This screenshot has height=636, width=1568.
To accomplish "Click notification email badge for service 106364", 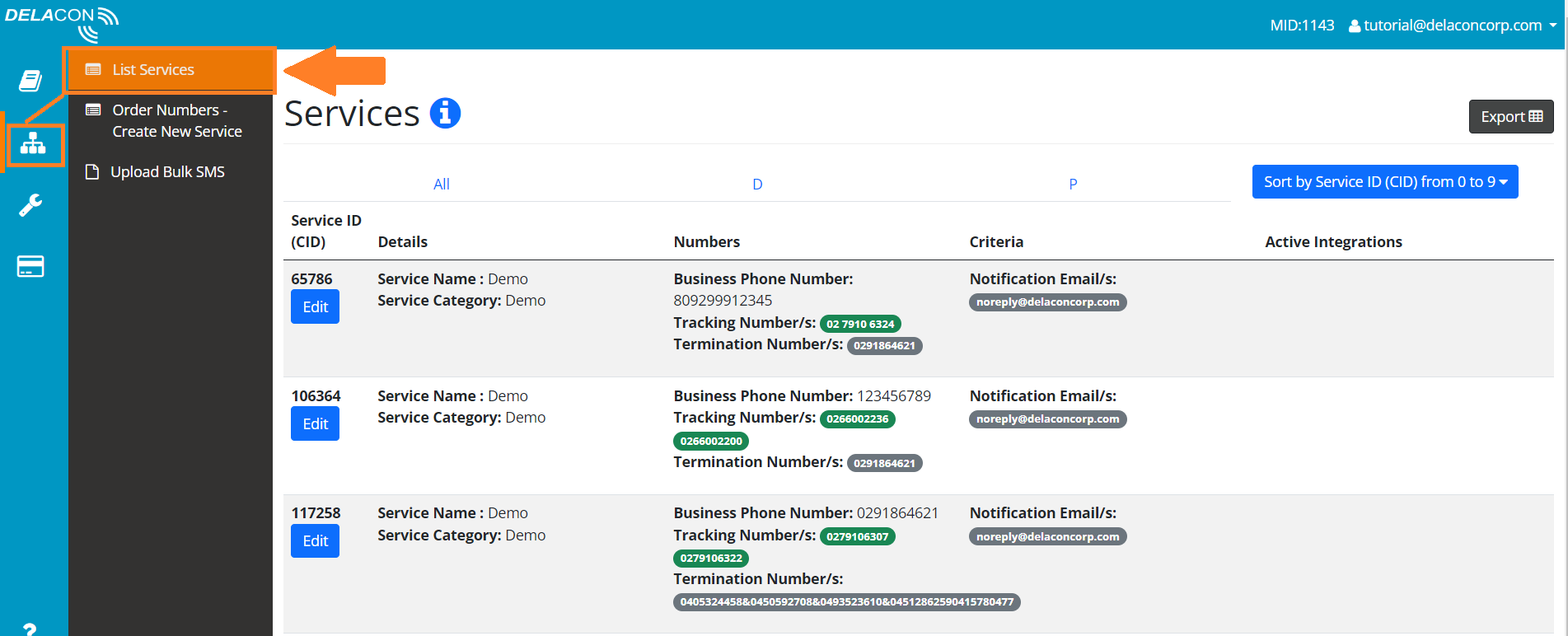I will coord(1047,419).
